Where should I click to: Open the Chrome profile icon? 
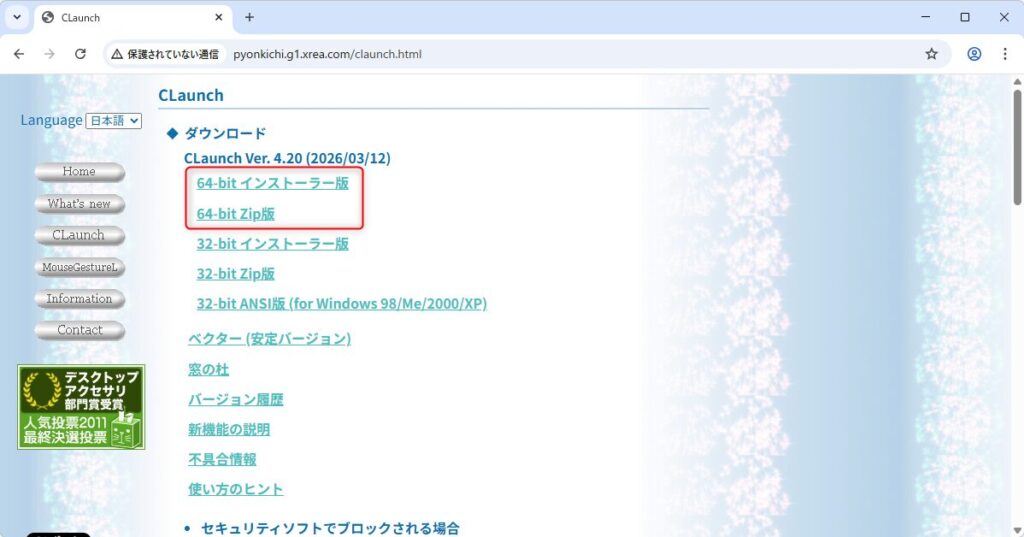[974, 54]
